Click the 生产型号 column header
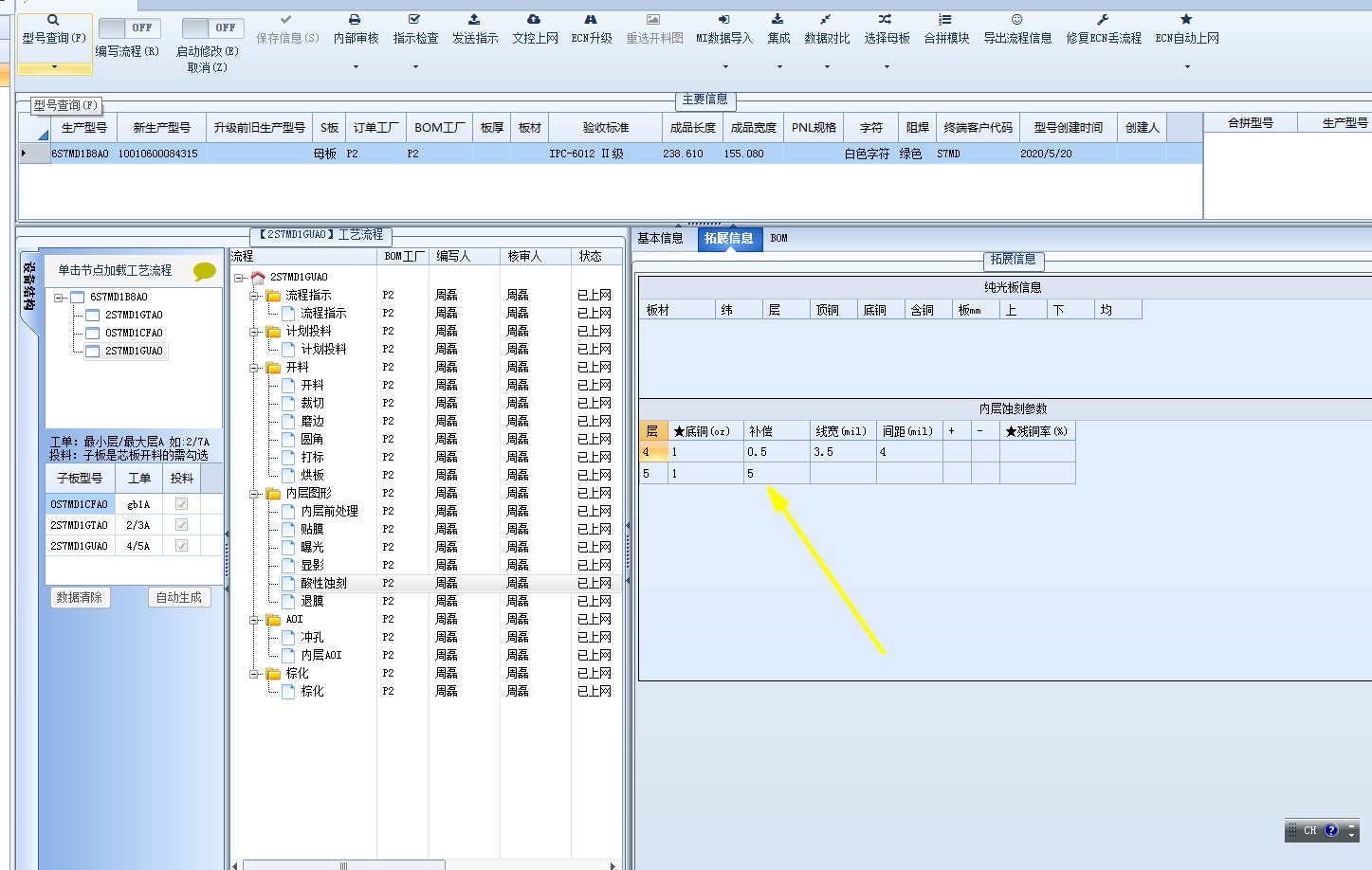The image size is (1372, 870). tap(83, 127)
